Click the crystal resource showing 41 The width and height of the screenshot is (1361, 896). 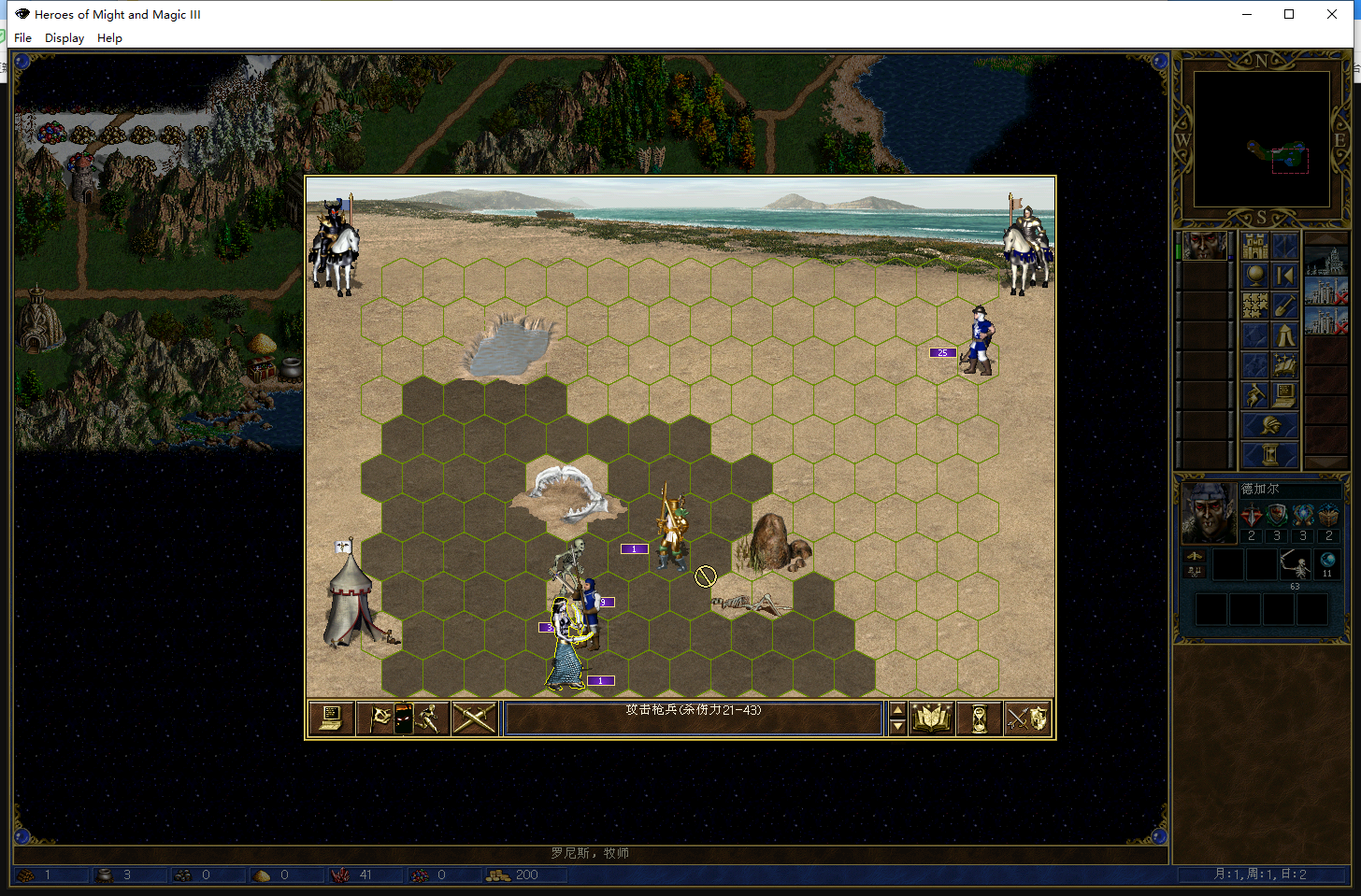(x=365, y=875)
